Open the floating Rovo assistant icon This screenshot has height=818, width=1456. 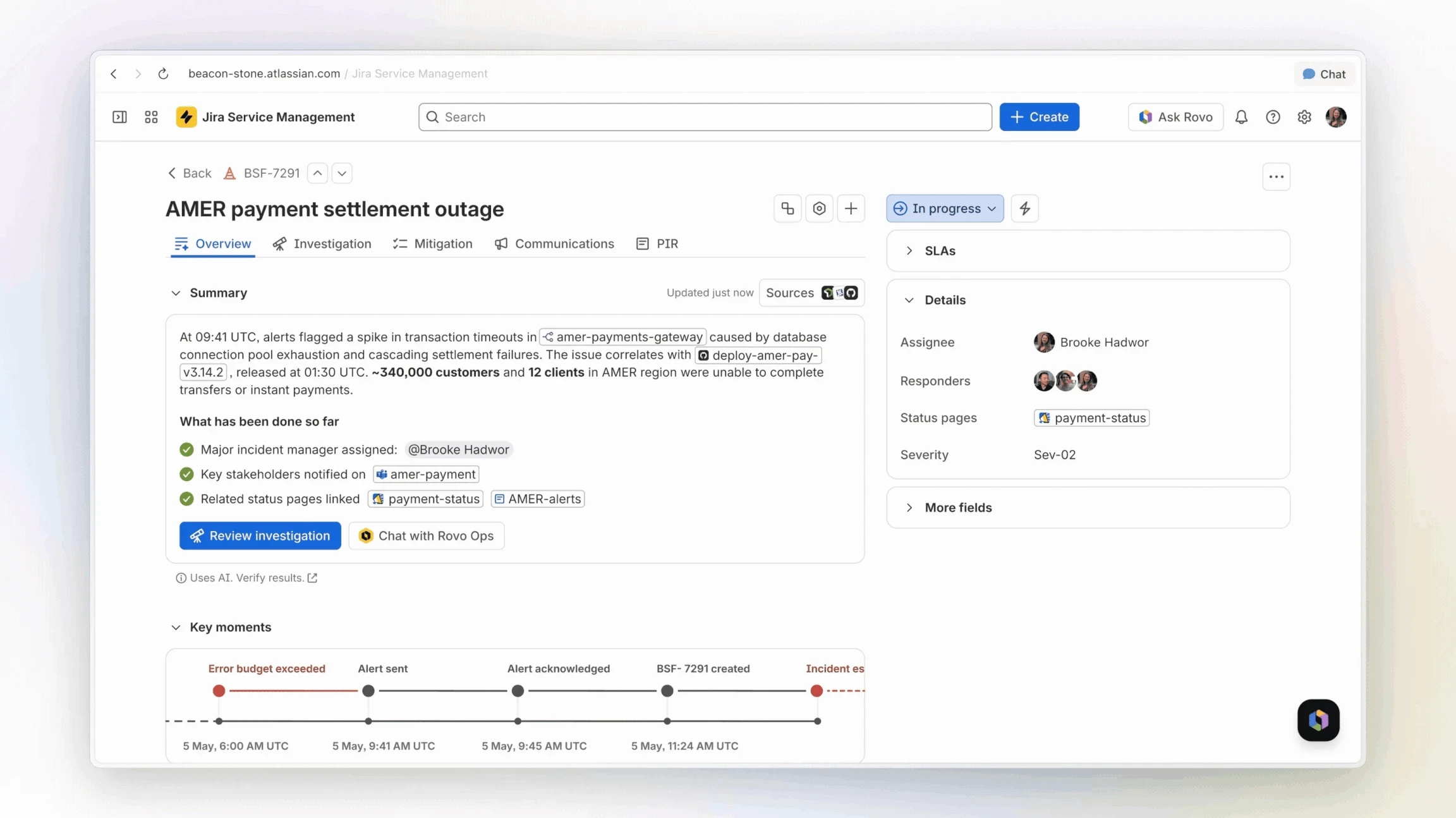[1318, 720]
